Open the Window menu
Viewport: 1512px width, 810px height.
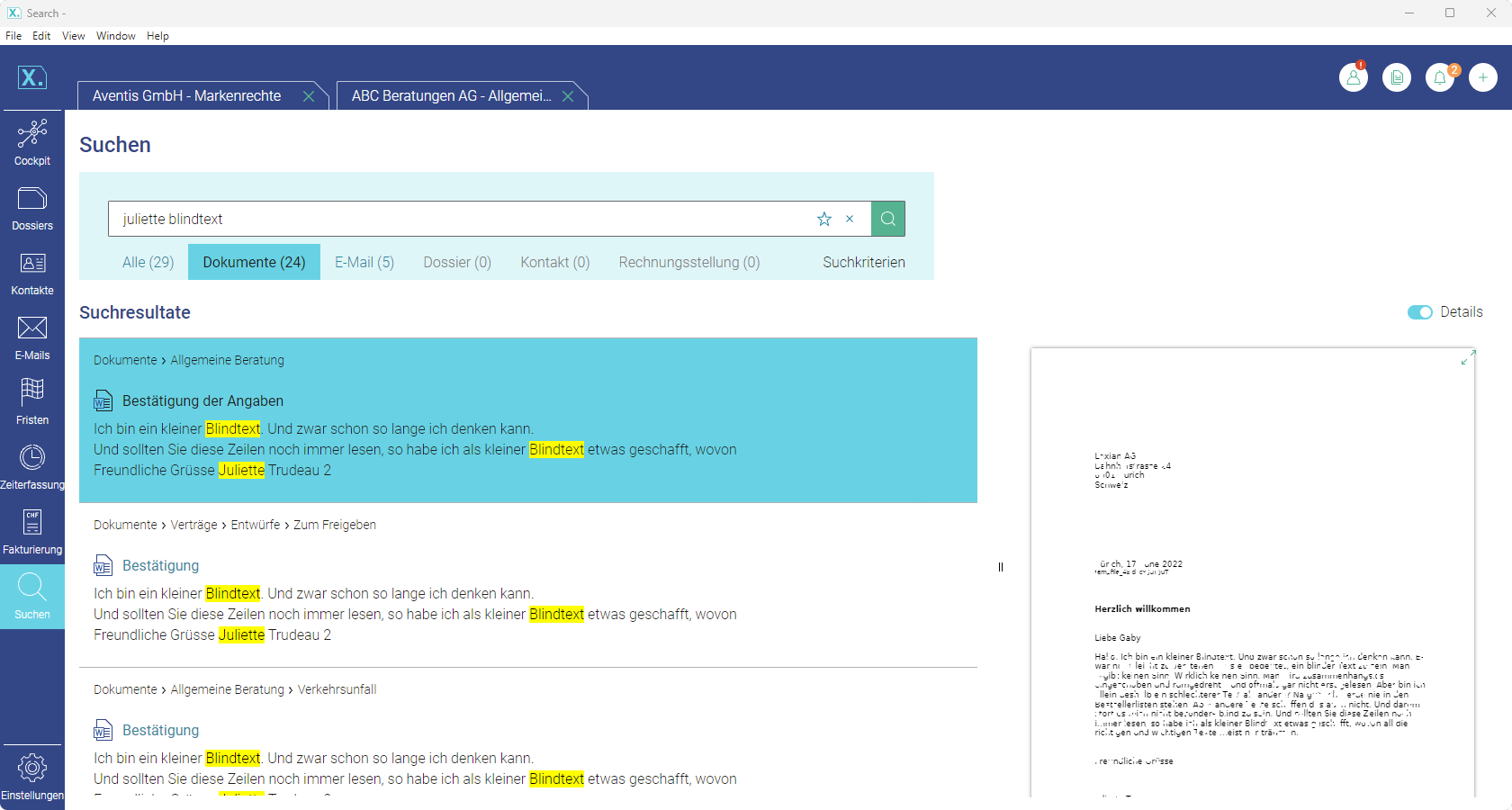pyautogui.click(x=115, y=36)
